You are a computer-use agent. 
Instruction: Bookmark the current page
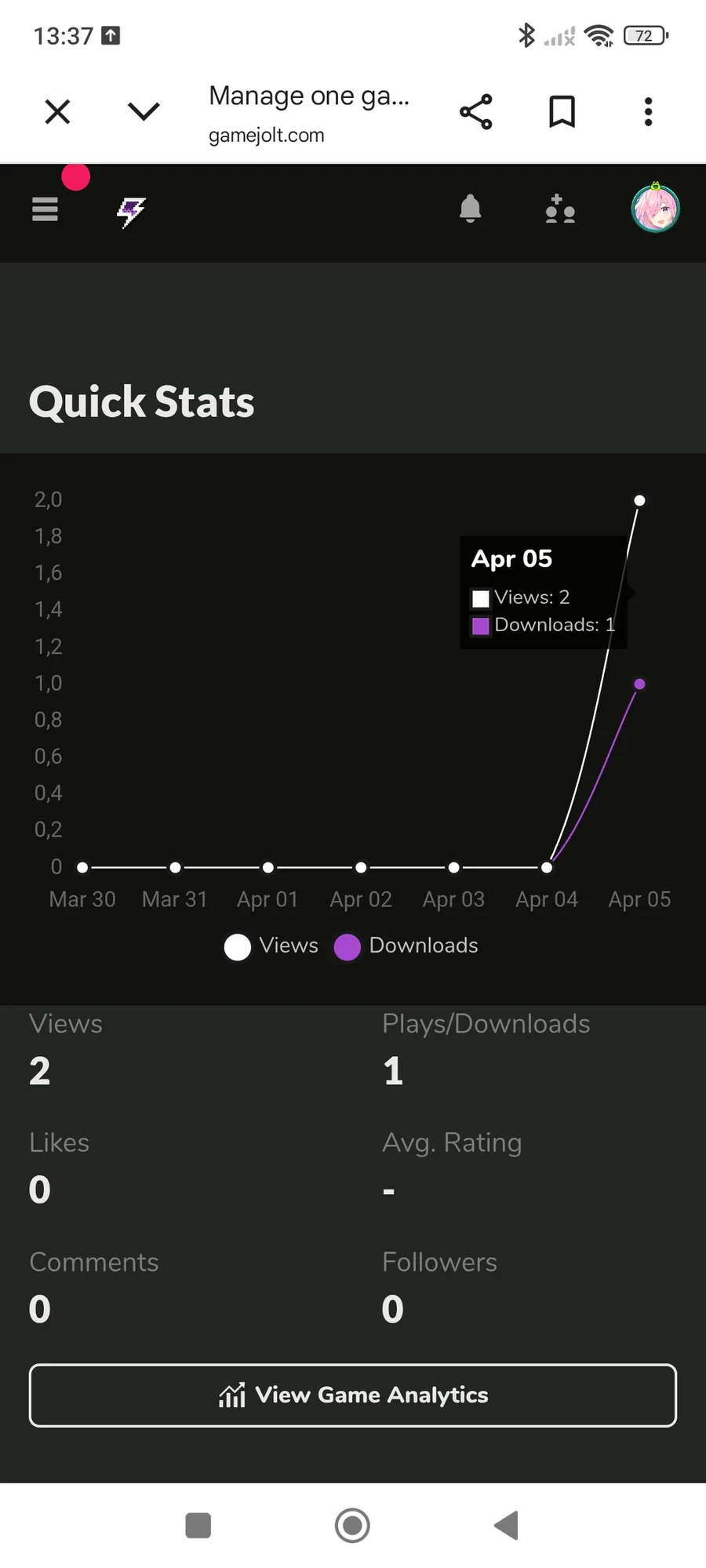pyautogui.click(x=562, y=111)
